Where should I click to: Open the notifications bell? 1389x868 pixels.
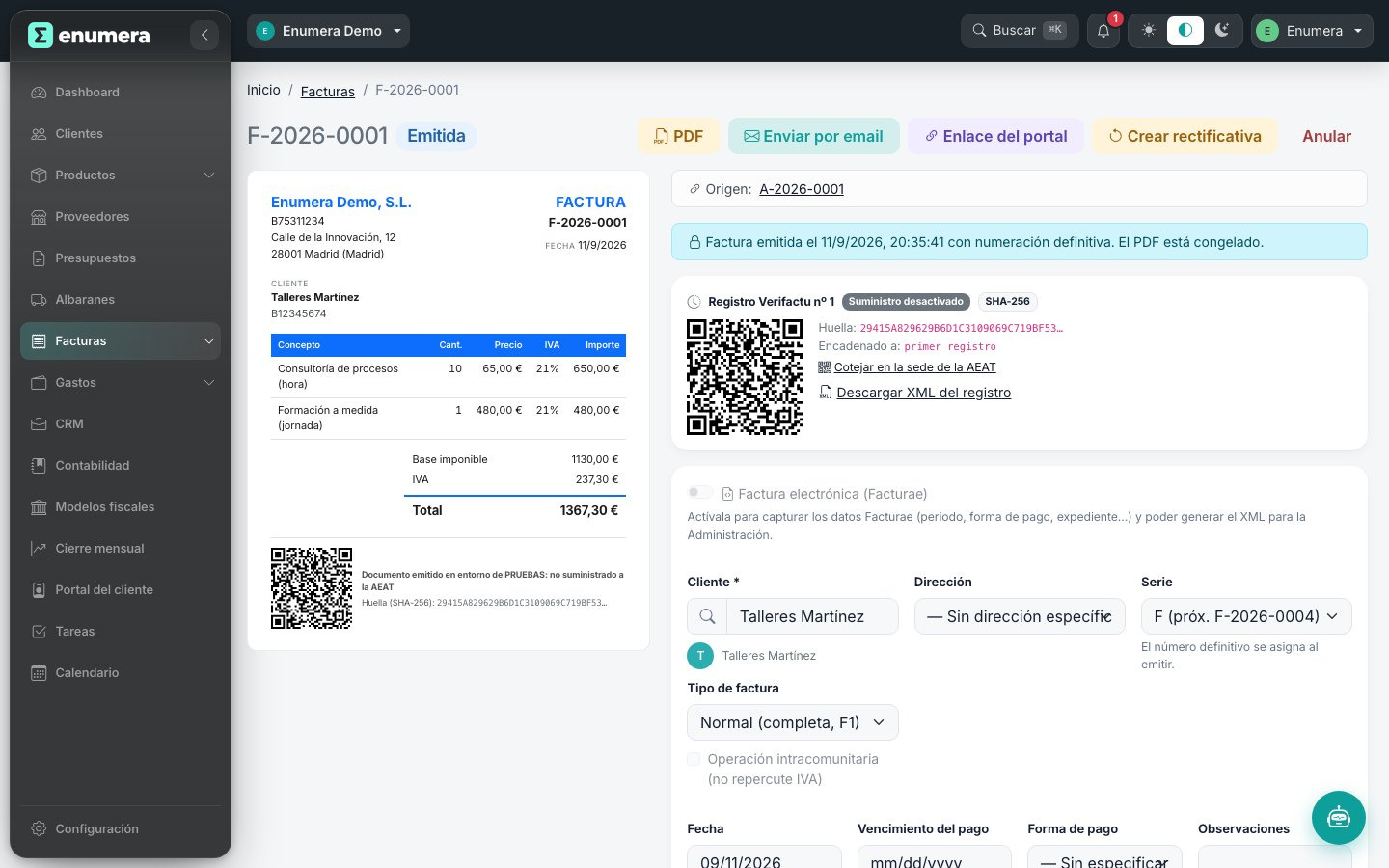(x=1103, y=31)
